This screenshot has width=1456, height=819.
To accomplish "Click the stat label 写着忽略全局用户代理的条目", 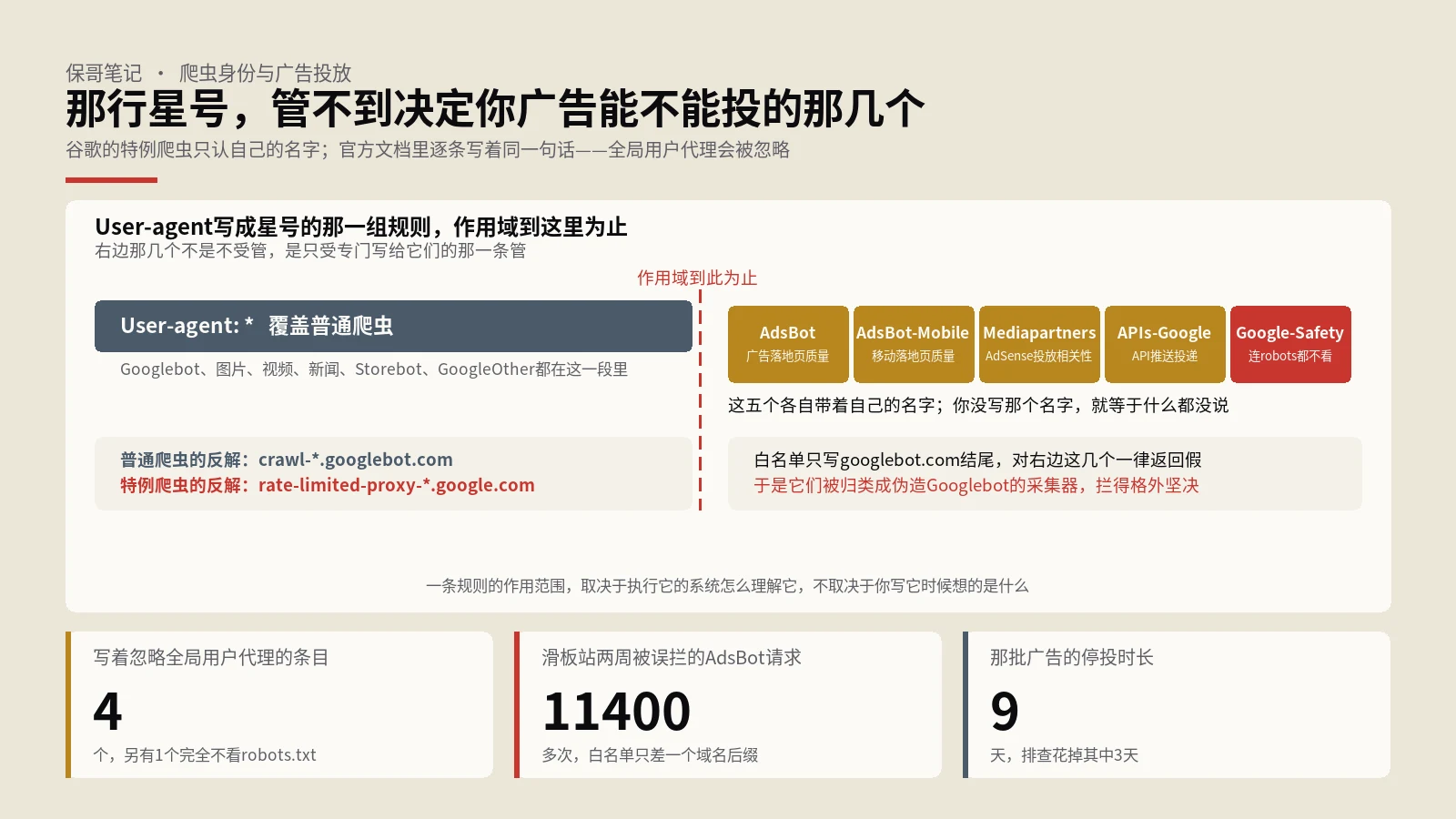I will pos(211,657).
